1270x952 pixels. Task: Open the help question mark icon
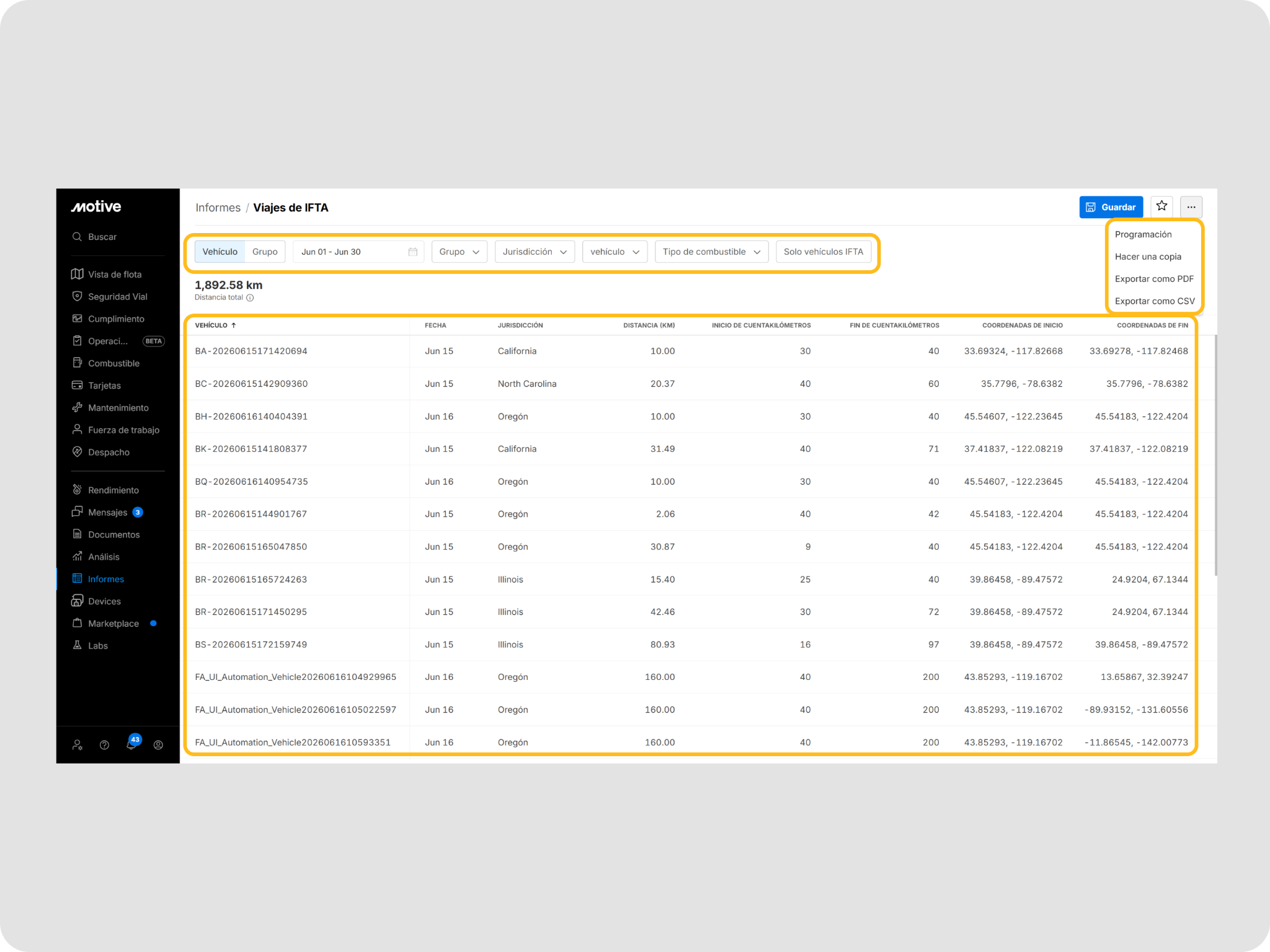(104, 745)
